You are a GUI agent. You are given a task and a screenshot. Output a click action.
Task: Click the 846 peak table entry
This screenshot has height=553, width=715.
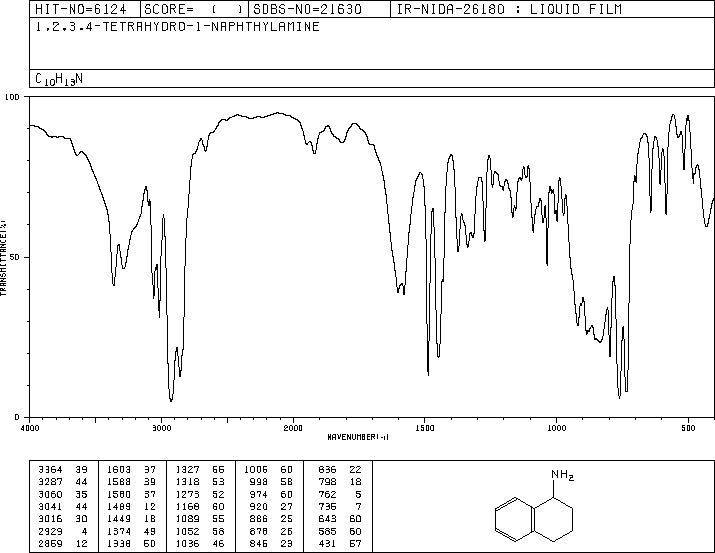click(271, 543)
